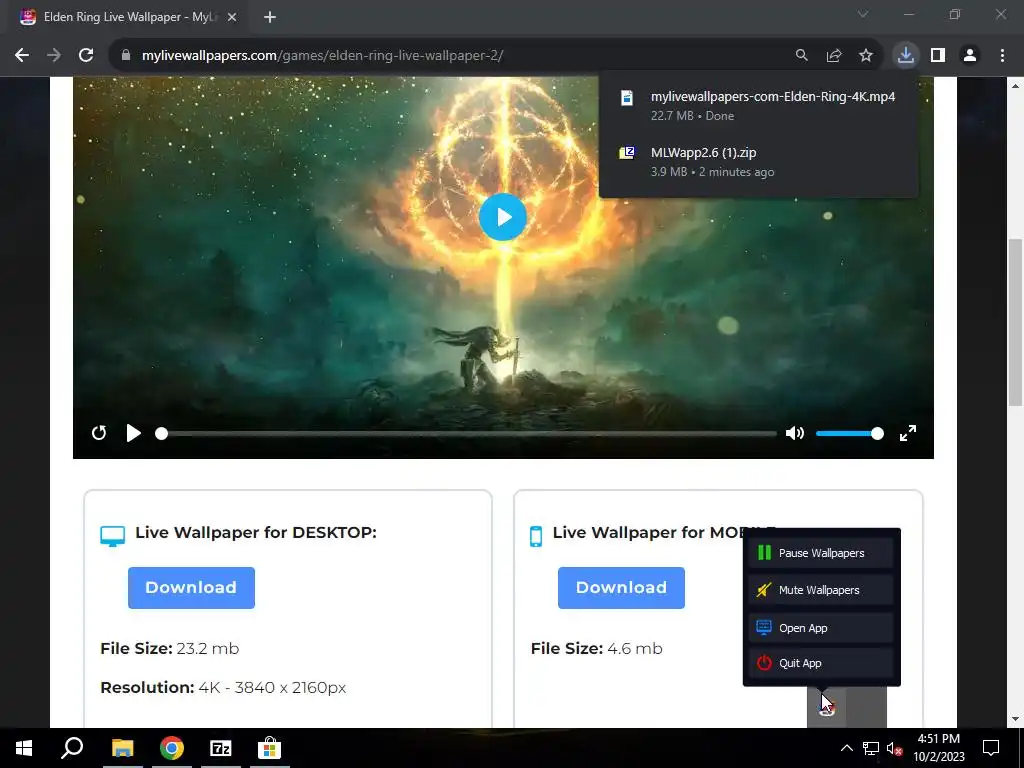Open the system volume tray icon
The width and height of the screenshot is (1024, 768).
coord(894,748)
